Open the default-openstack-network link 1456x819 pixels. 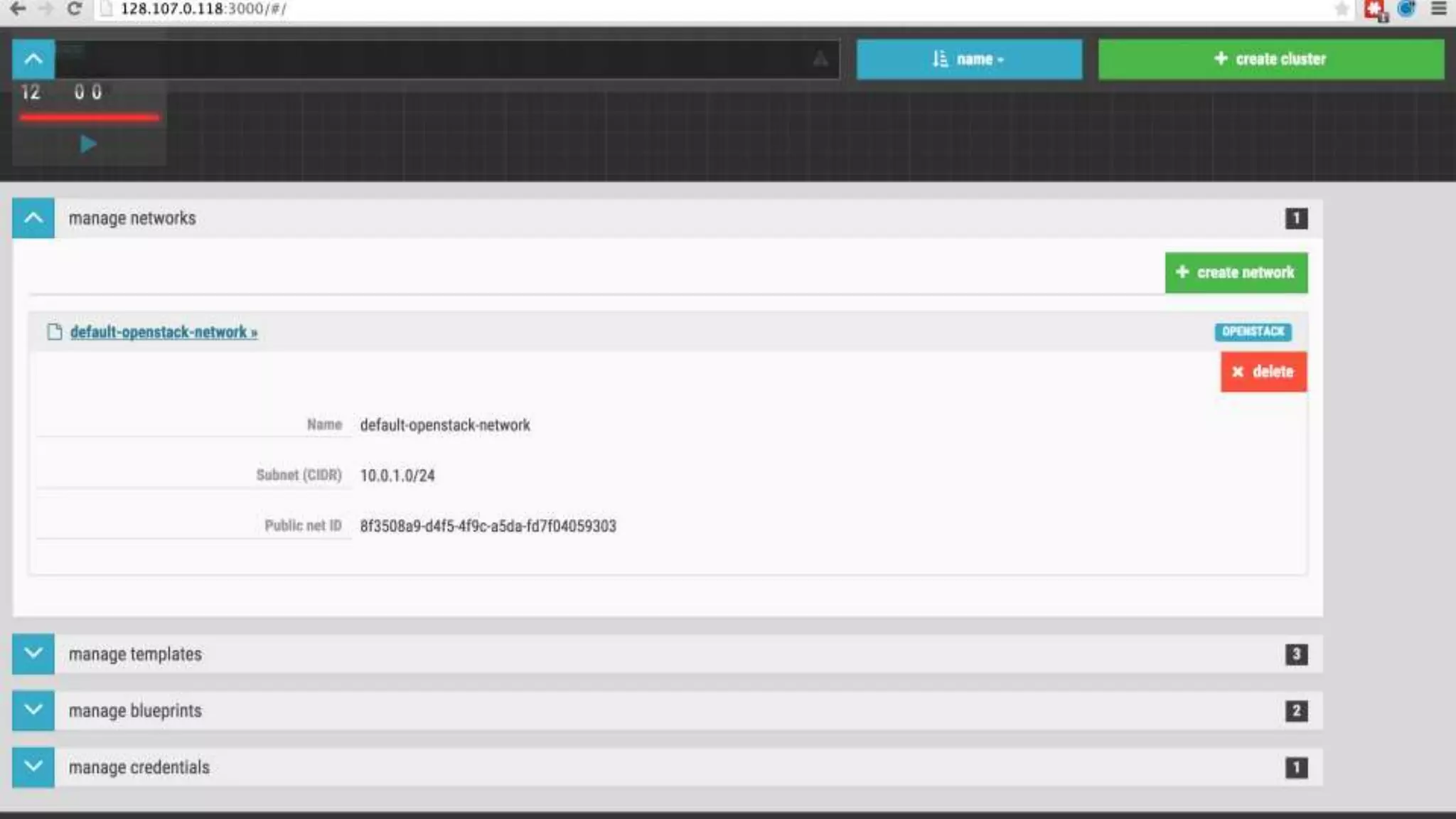click(x=164, y=332)
